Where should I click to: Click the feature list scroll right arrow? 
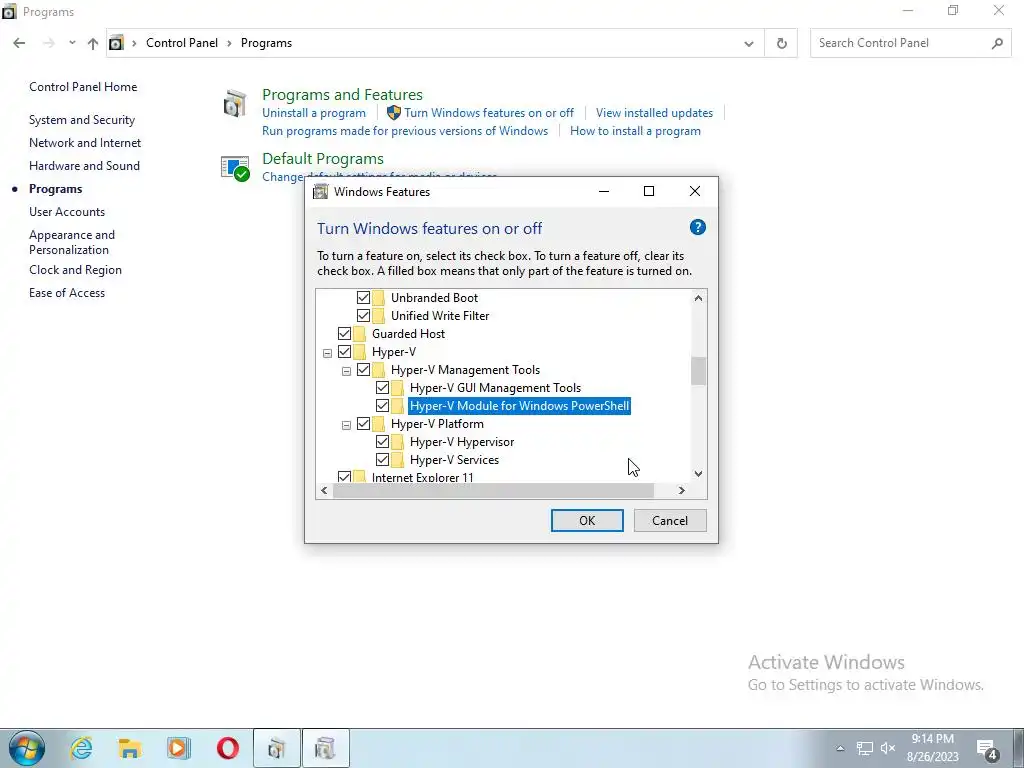682,490
